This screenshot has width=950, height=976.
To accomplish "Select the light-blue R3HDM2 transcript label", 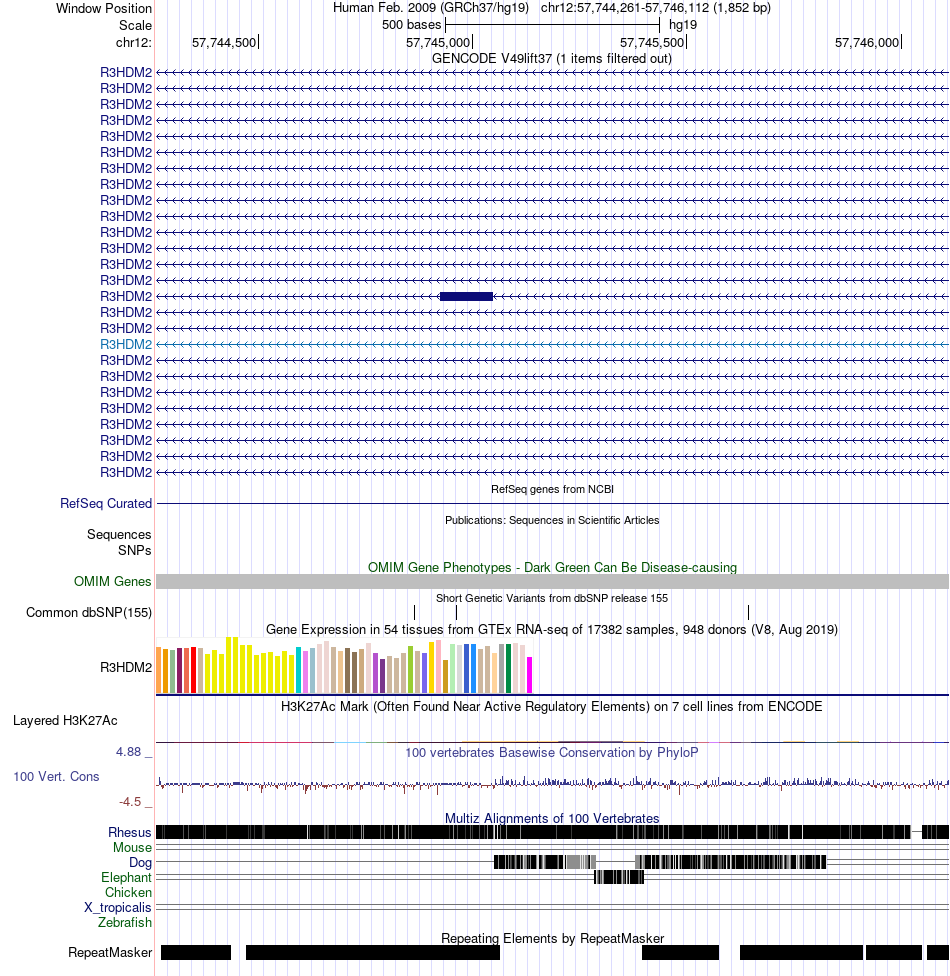I will pyautogui.click(x=126, y=344).
